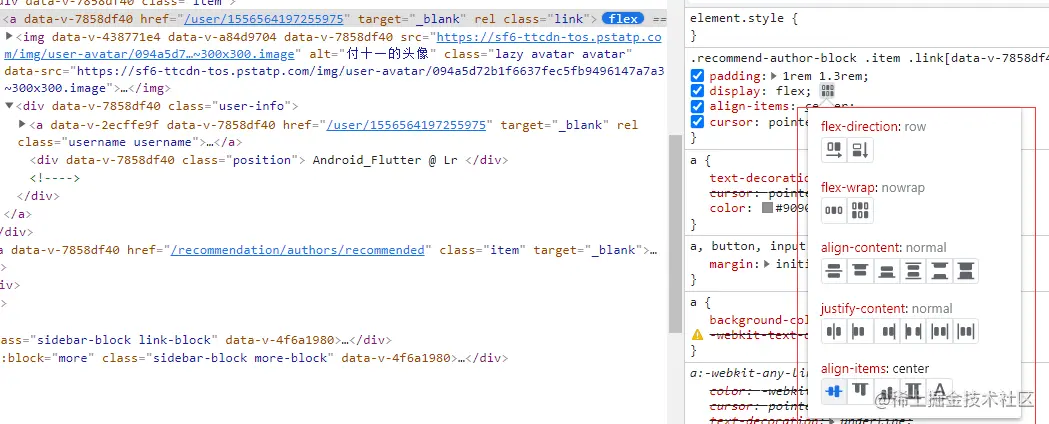Click the flex-direction property label
Image resolution: width=1049 pixels, height=424 pixels.
pos(858,126)
